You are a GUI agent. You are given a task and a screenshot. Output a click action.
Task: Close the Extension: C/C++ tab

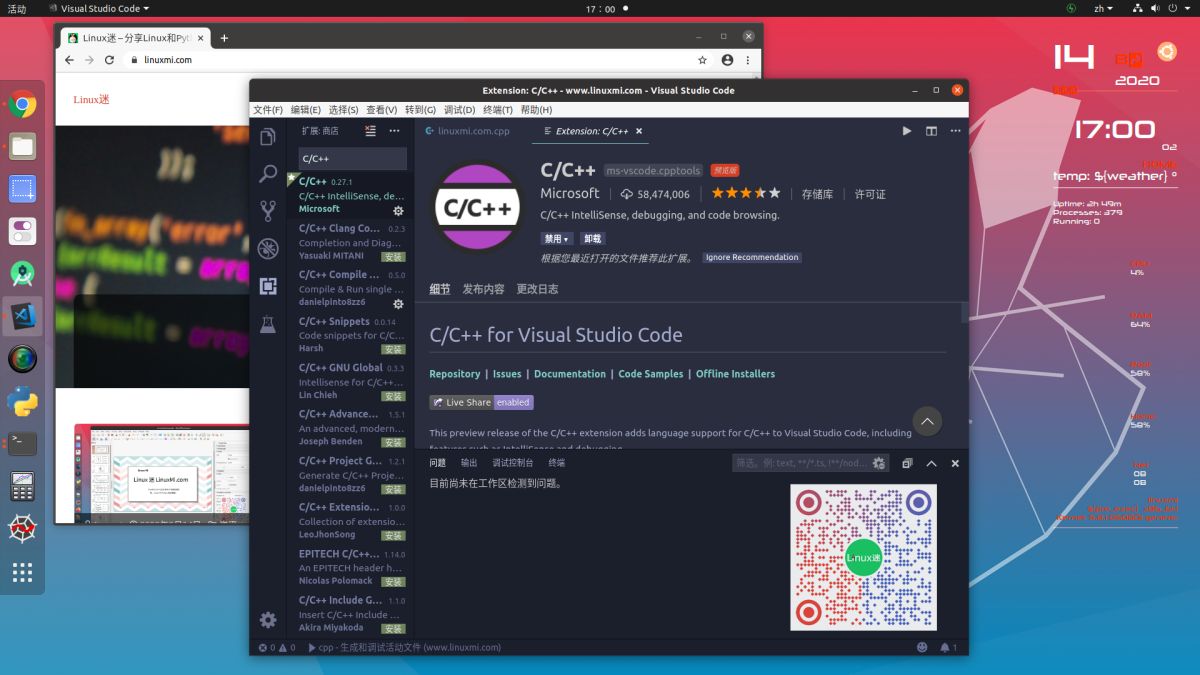[639, 131]
